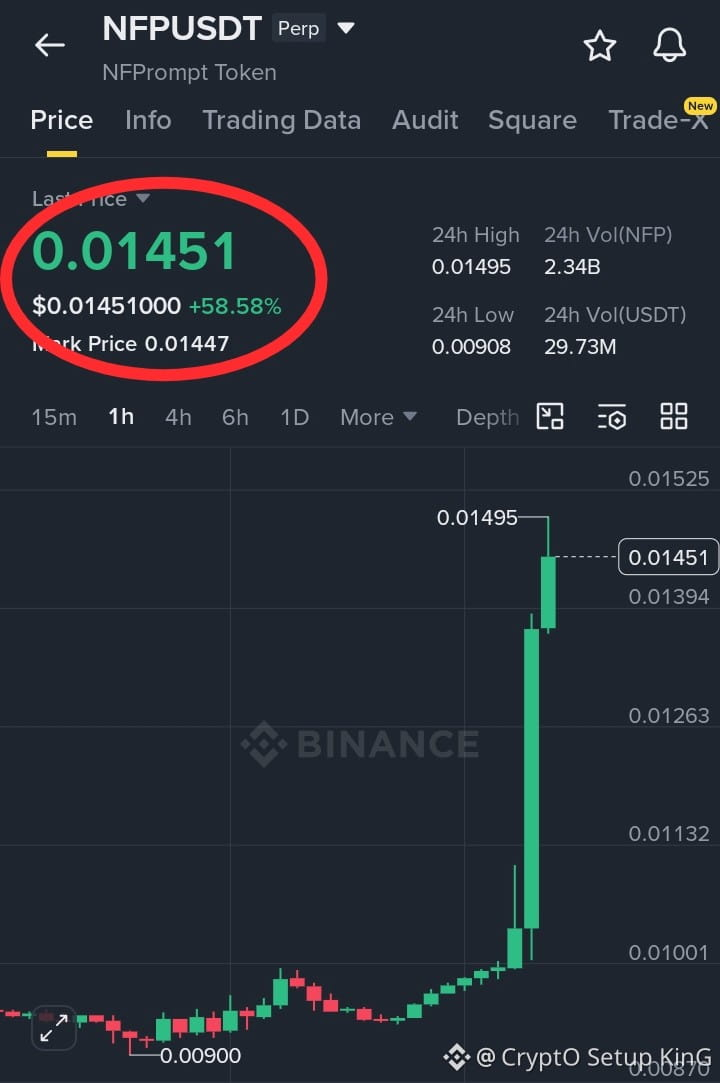This screenshot has height=1083, width=720.
Task: Open the Trade-X tab marked New
Action: coord(659,119)
